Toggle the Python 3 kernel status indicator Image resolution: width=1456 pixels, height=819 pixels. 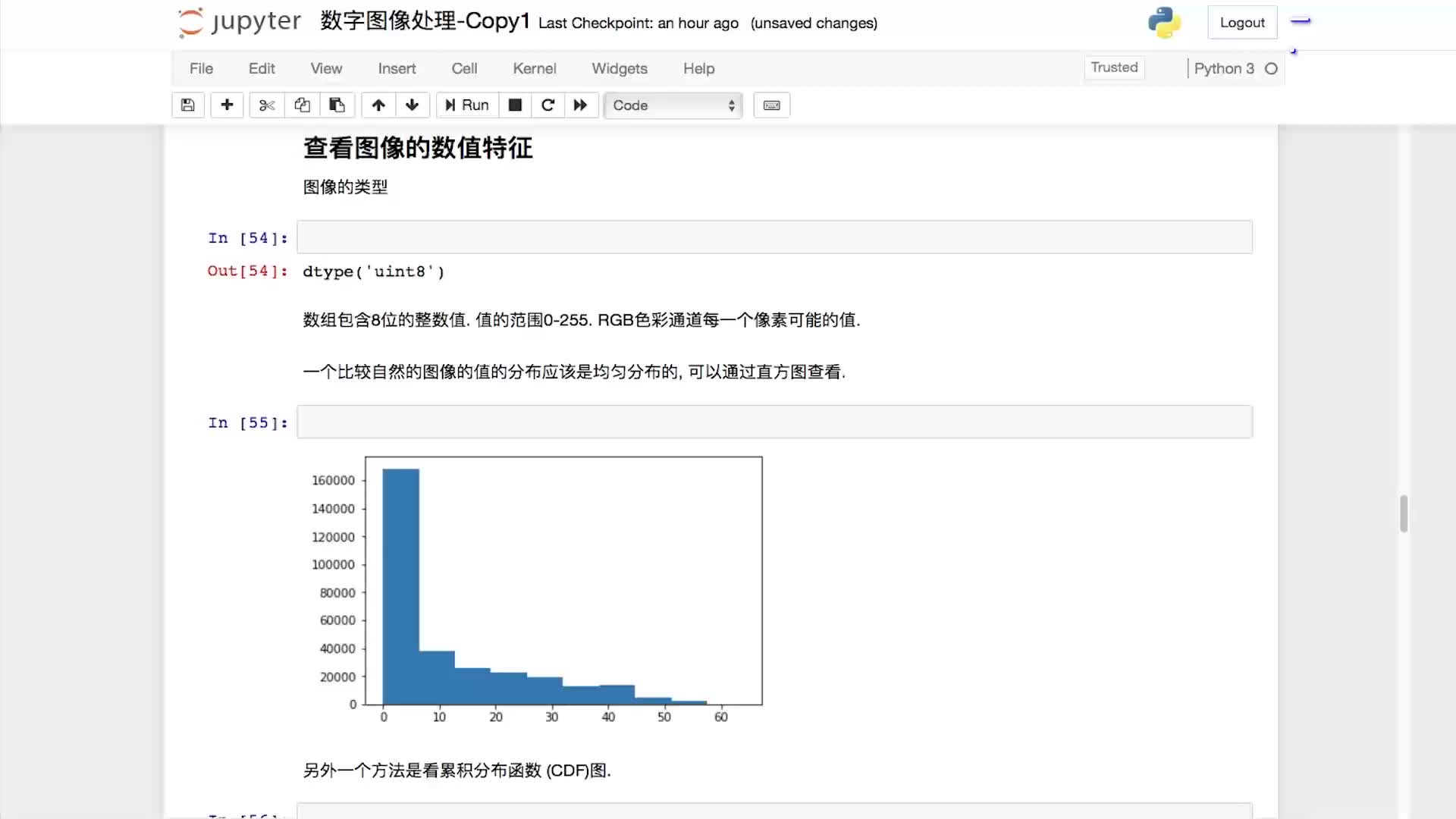[1271, 68]
